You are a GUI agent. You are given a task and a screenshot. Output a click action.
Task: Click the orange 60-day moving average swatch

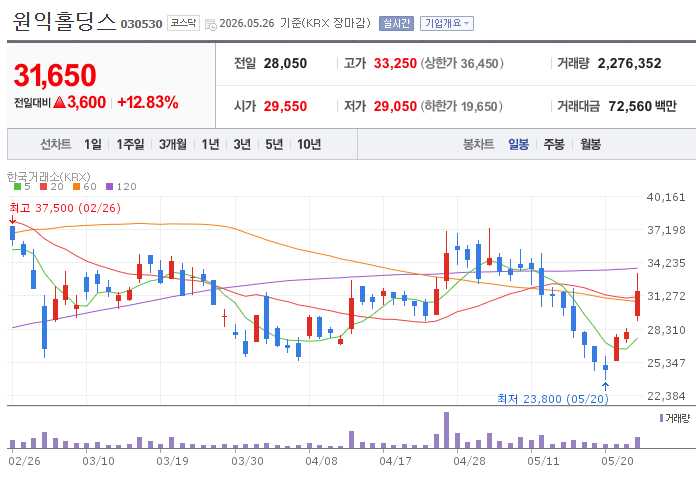(x=76, y=186)
